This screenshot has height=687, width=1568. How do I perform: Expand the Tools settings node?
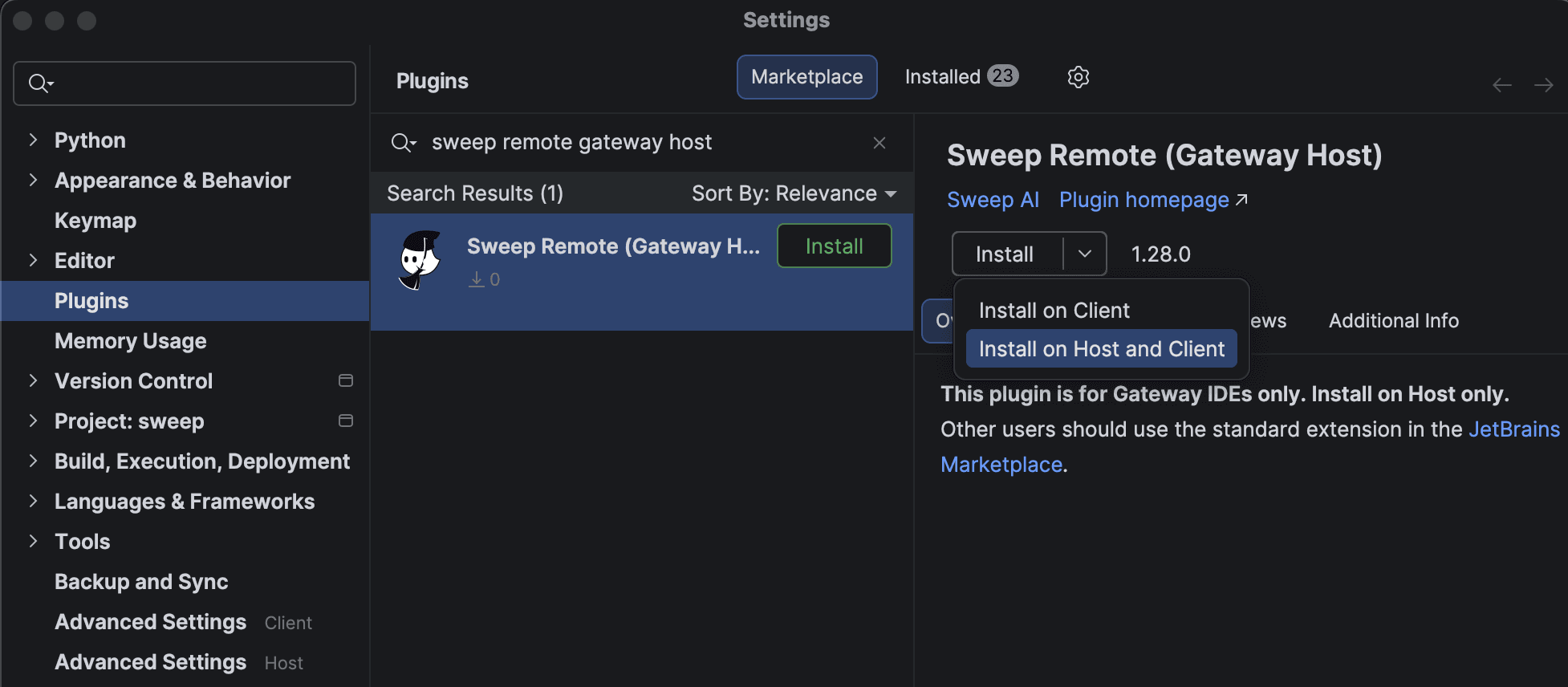[x=33, y=541]
